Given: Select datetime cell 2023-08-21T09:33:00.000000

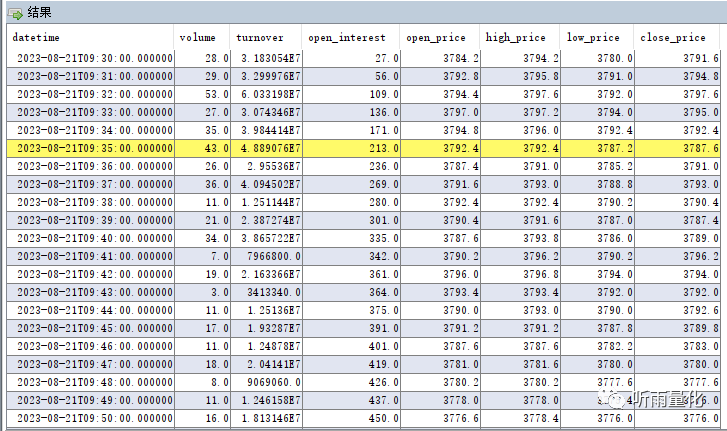Looking at the screenshot, I should (x=90, y=113).
